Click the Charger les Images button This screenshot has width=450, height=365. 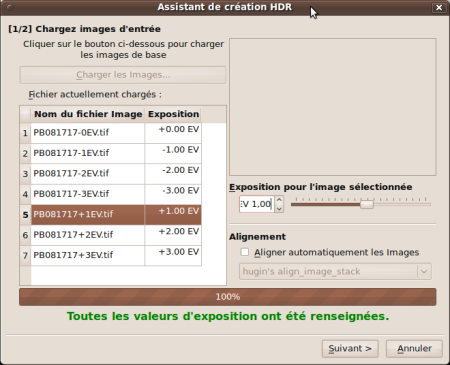click(123, 75)
